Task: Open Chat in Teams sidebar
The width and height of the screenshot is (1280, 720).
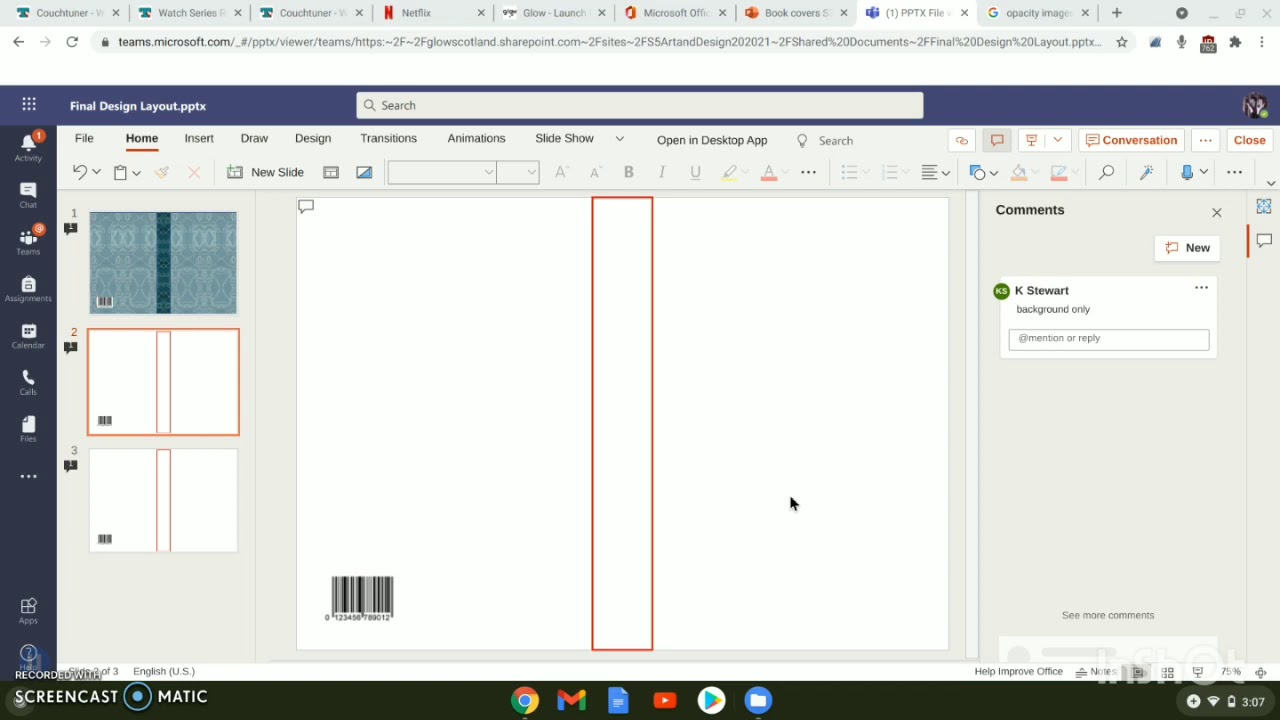Action: [28, 195]
